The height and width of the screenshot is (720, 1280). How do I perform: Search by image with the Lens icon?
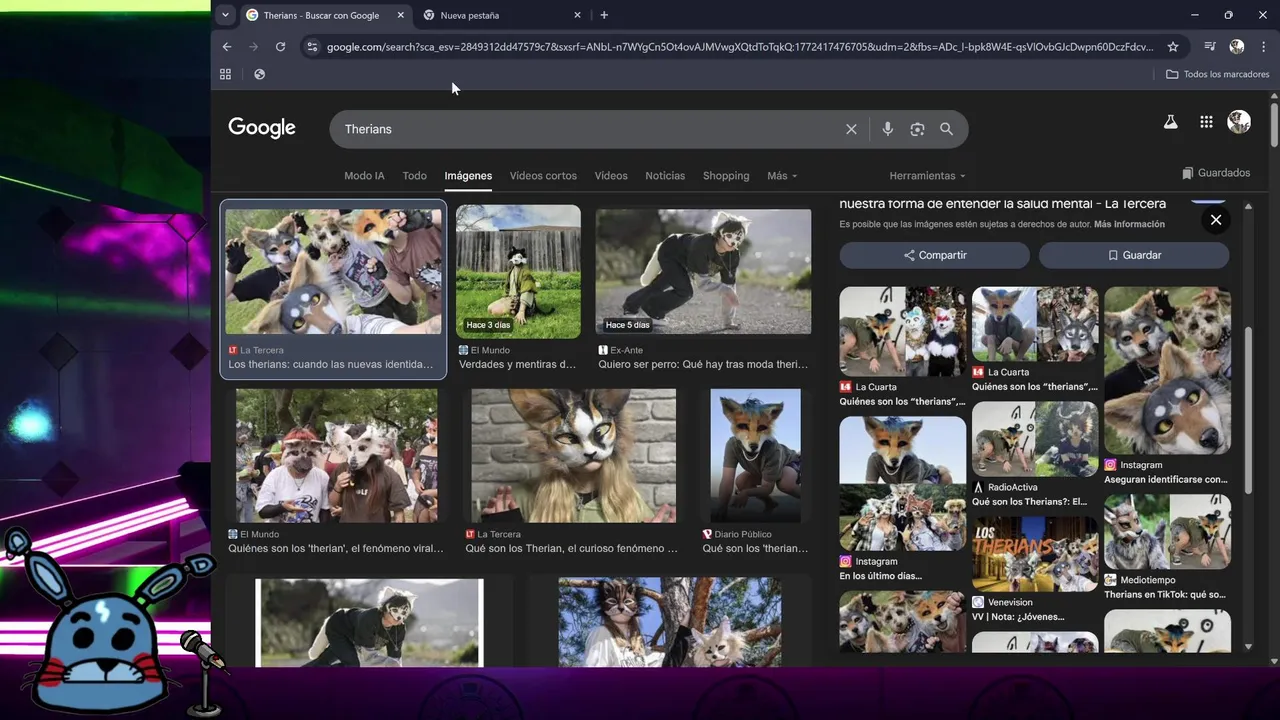pyautogui.click(x=917, y=129)
